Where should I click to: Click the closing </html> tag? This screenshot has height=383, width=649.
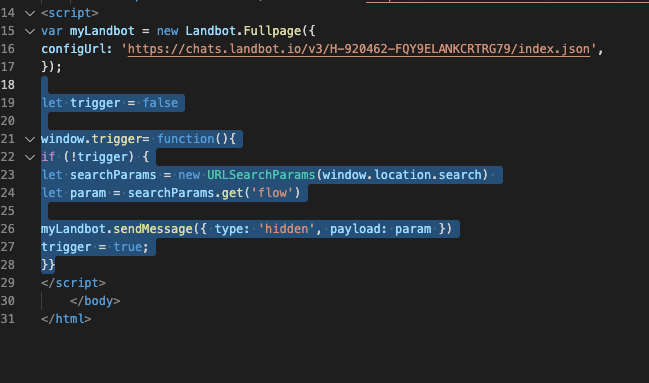click(x=66, y=319)
